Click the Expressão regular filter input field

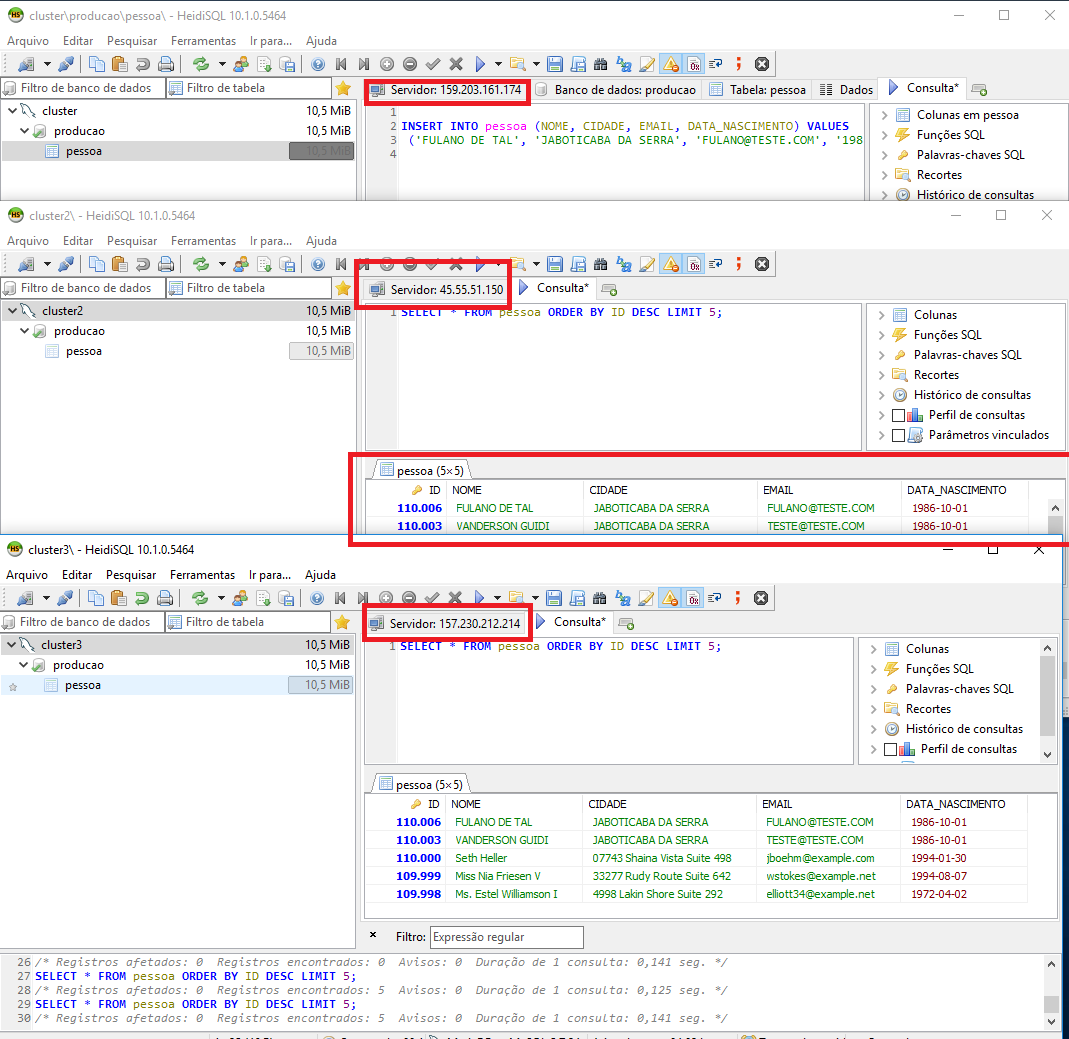(x=505, y=937)
